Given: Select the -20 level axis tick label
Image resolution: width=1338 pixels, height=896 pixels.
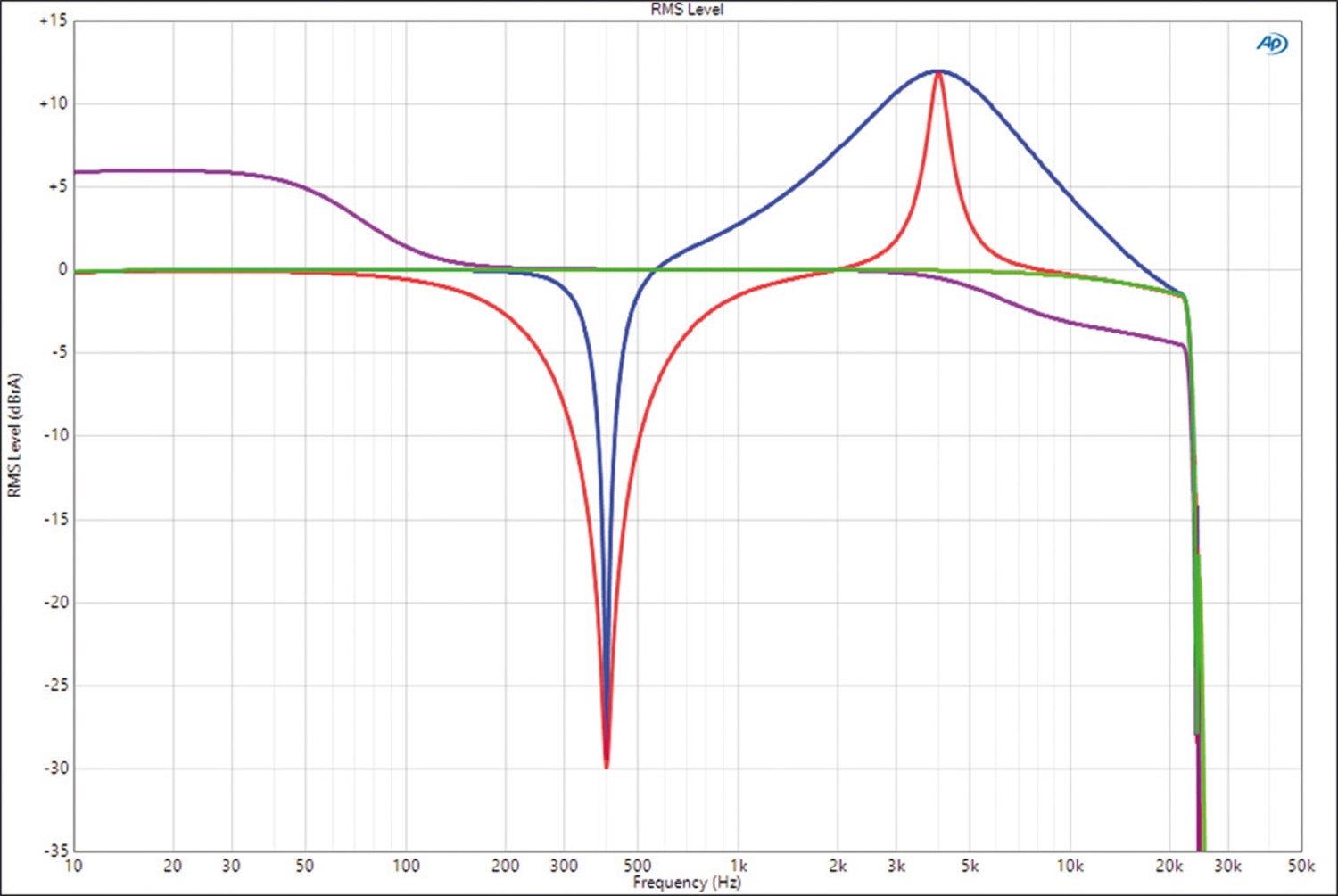Looking at the screenshot, I should pos(55,602).
